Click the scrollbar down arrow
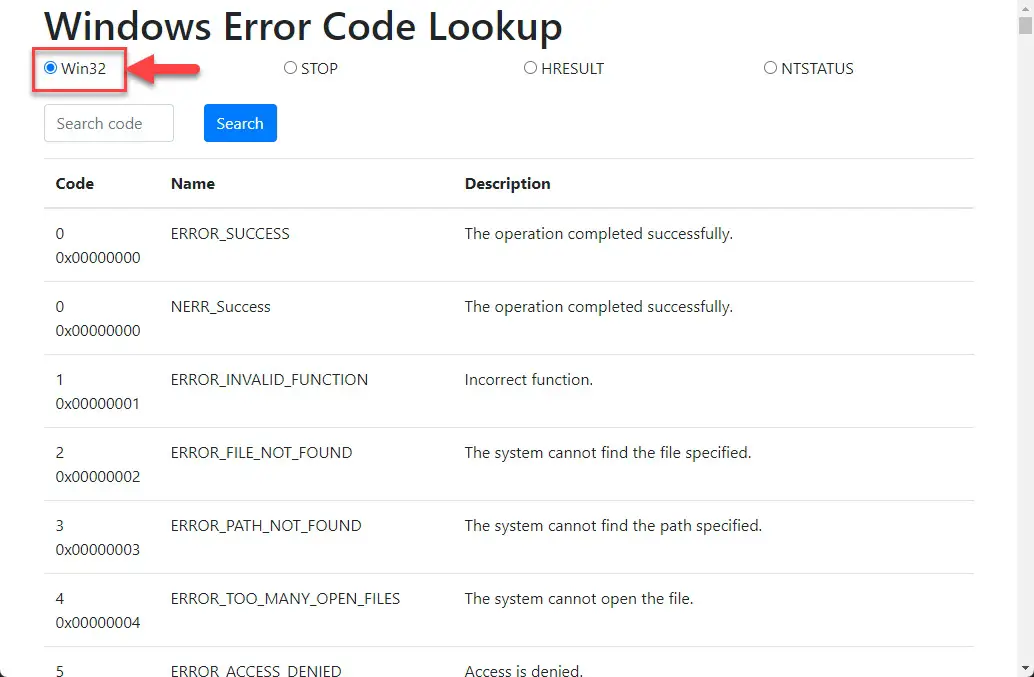Viewport: 1034px width, 677px height. [x=1025, y=669]
